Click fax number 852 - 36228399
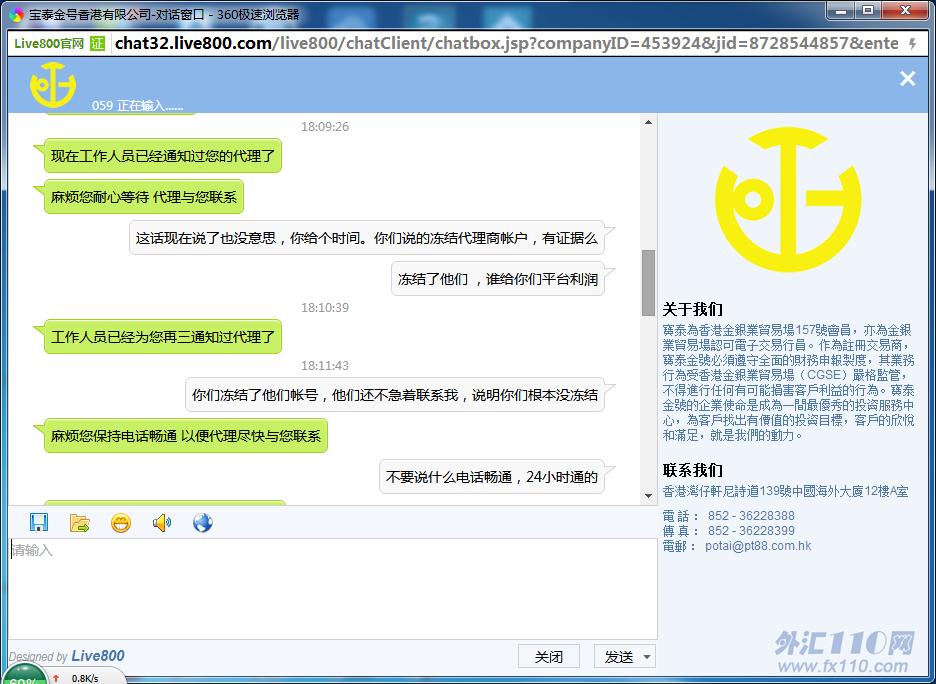Image resolution: width=936 pixels, height=684 pixels. pyautogui.click(x=751, y=531)
